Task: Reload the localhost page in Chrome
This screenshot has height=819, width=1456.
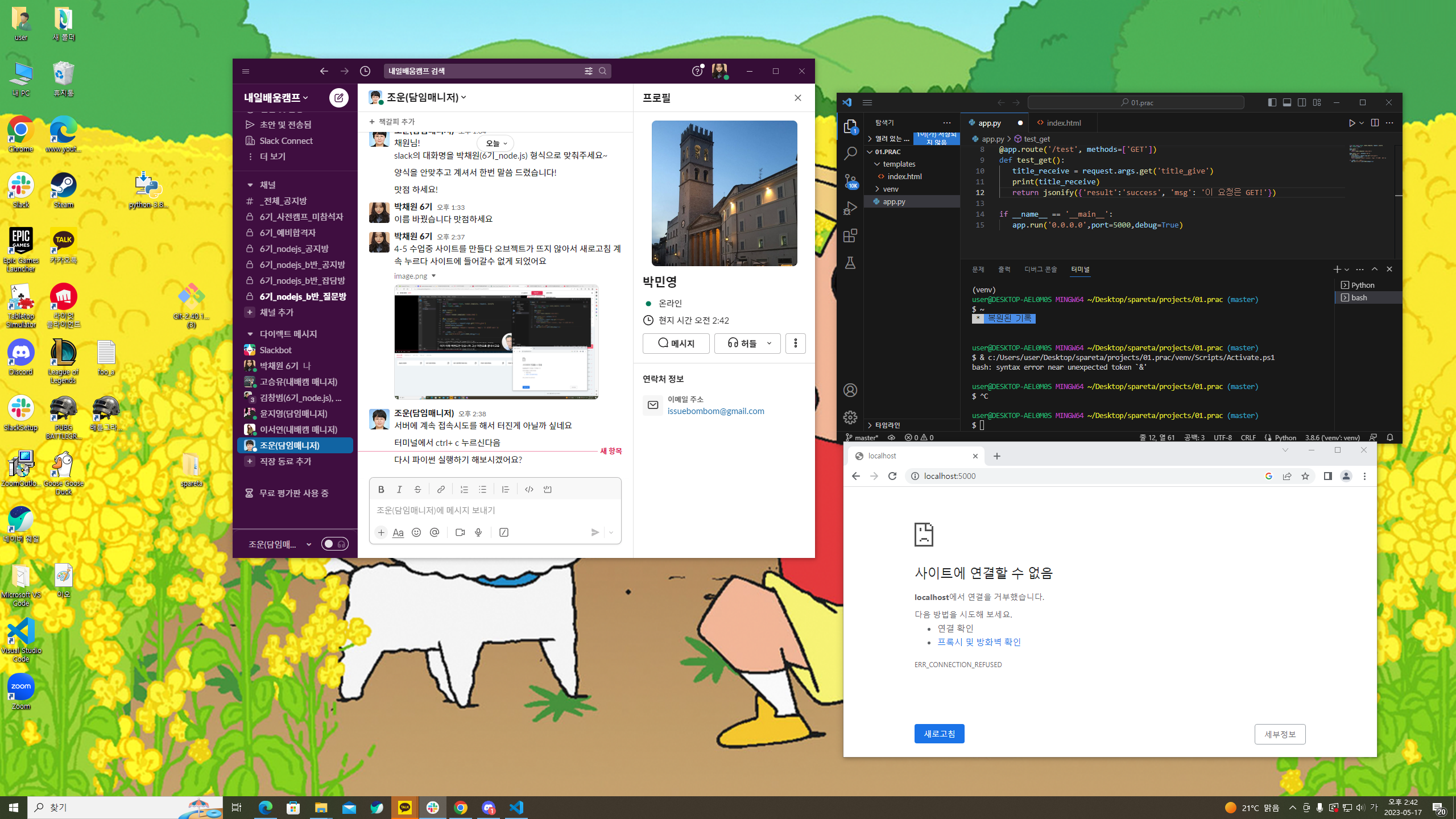Action: 892,476
